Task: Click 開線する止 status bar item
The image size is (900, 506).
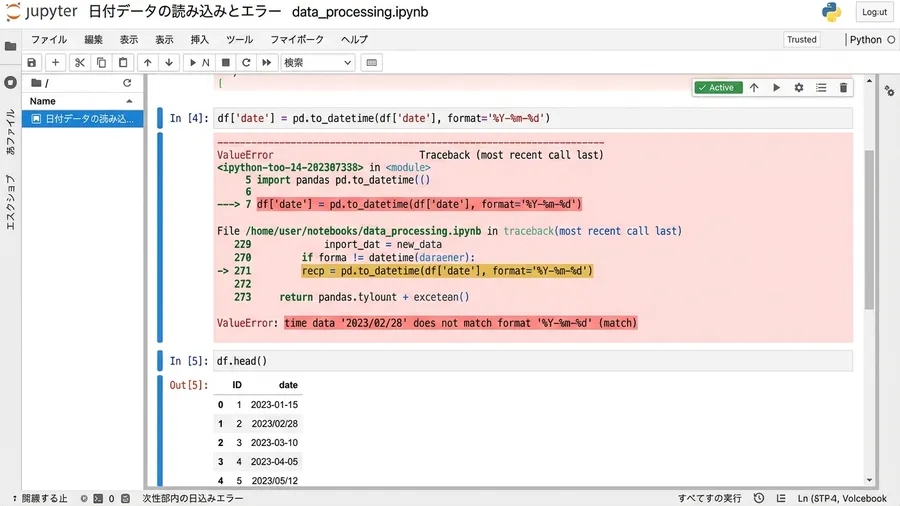Action: pos(44,499)
